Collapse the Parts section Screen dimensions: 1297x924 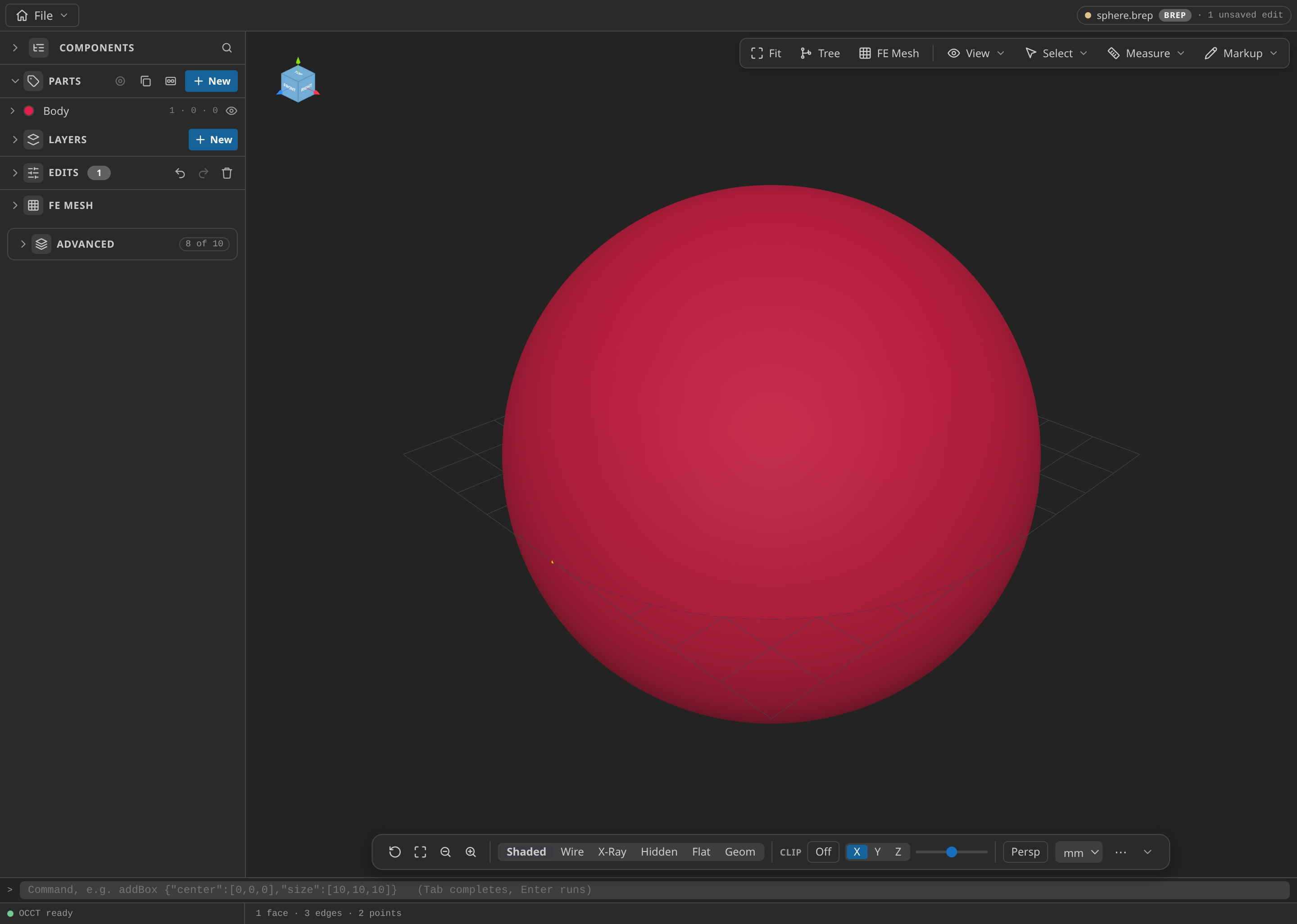[x=15, y=82]
